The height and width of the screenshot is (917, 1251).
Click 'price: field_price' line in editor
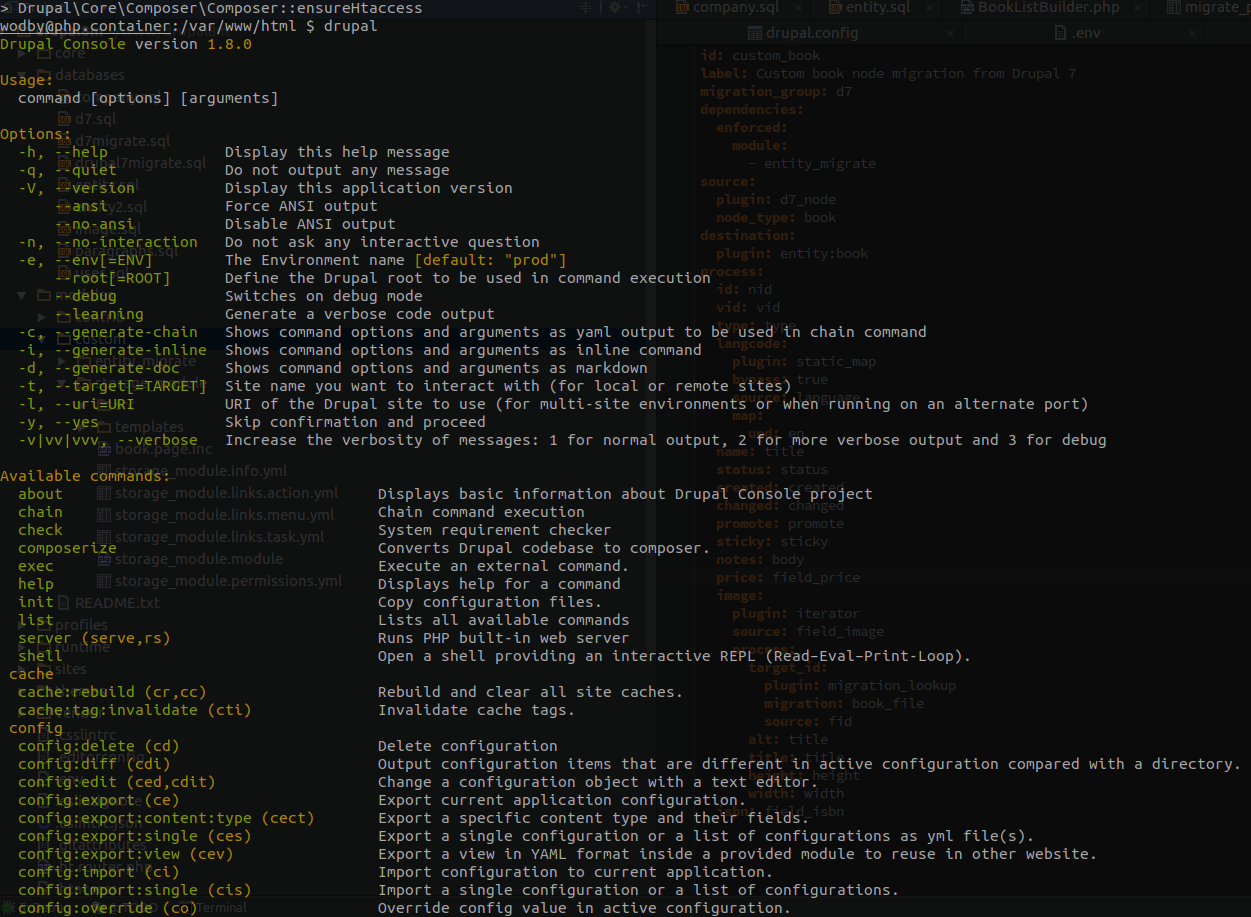point(788,577)
